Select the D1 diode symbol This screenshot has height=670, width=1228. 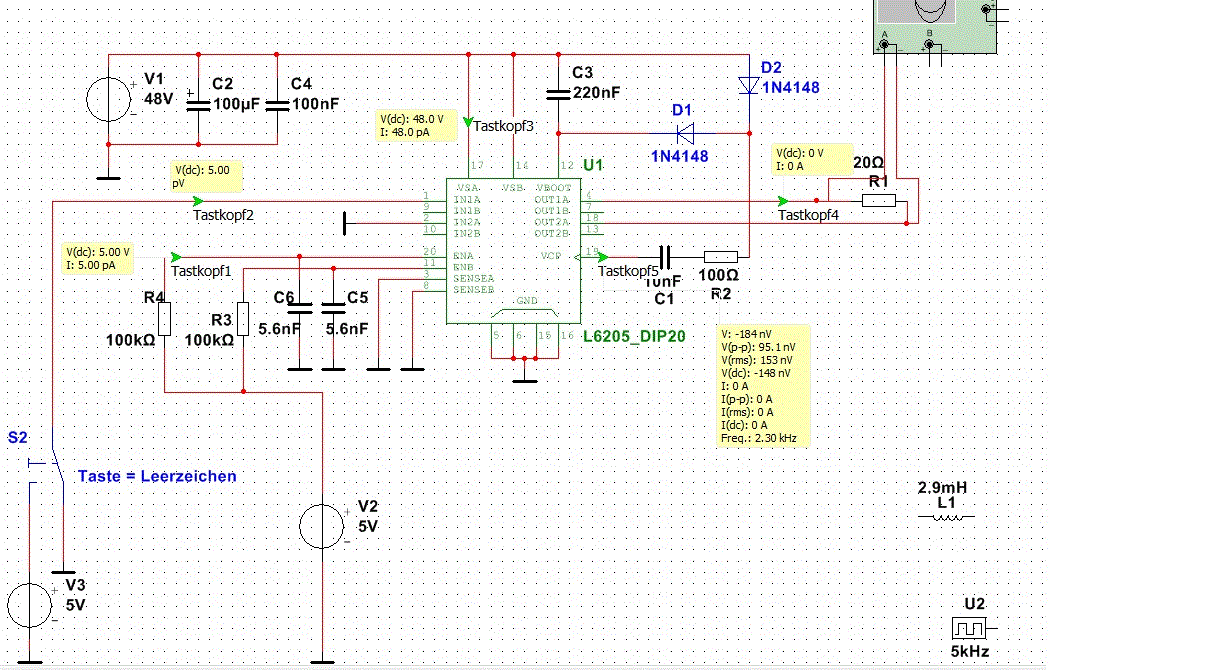[x=685, y=132]
